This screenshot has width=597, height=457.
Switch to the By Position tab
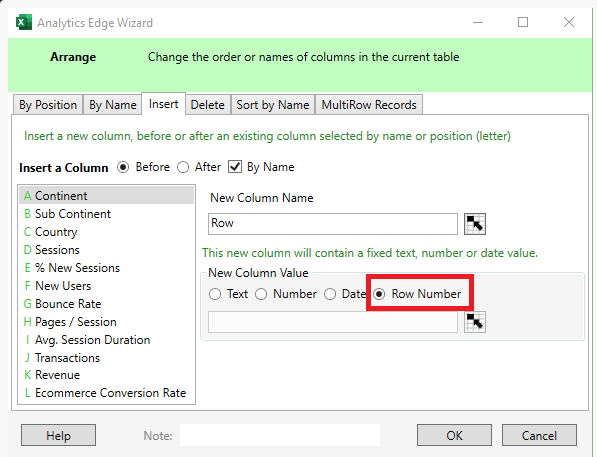[48, 105]
